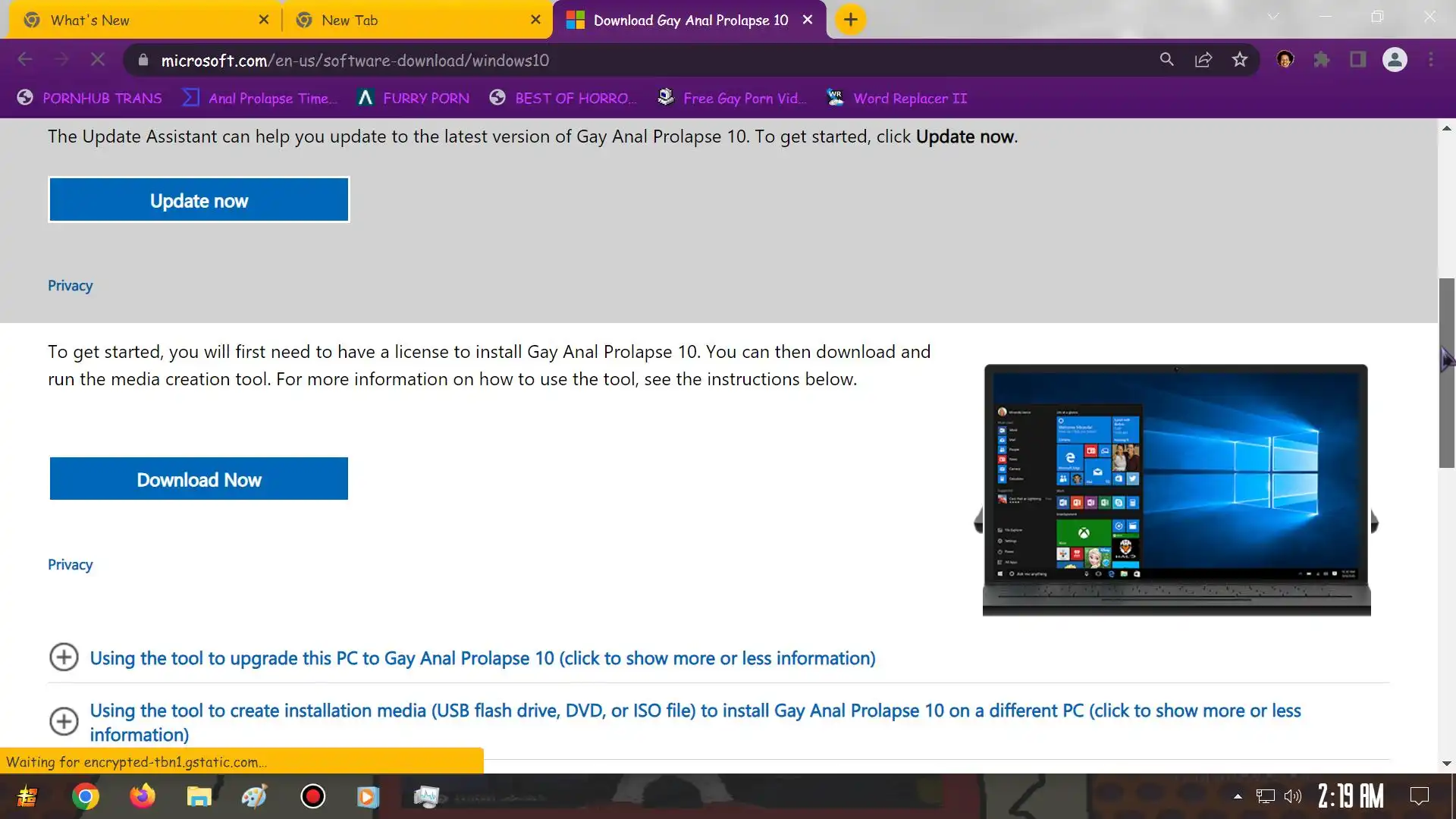The image size is (1456, 819).
Task: Open the Extensions puzzle piece menu
Action: point(1322,60)
